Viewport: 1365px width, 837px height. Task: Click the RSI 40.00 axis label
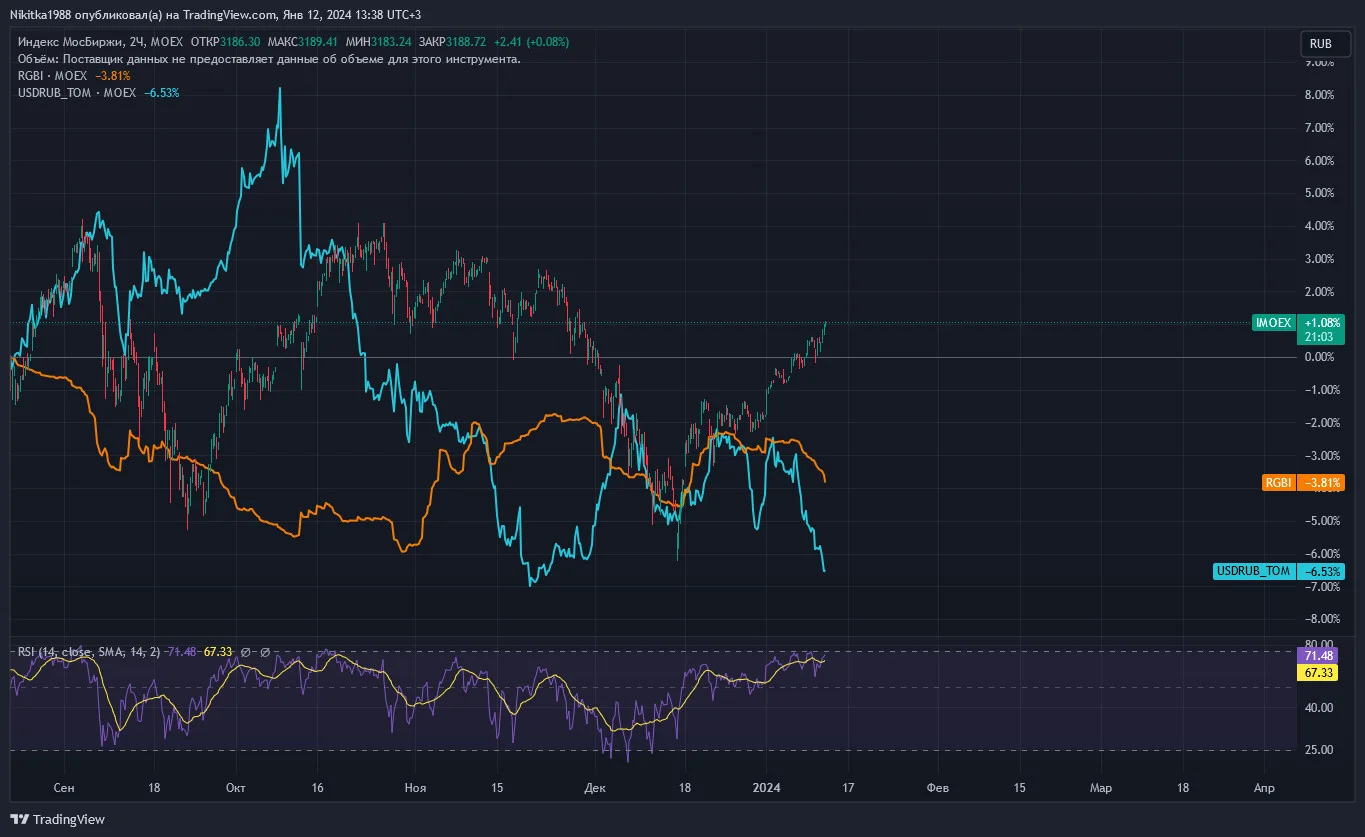(1320, 707)
